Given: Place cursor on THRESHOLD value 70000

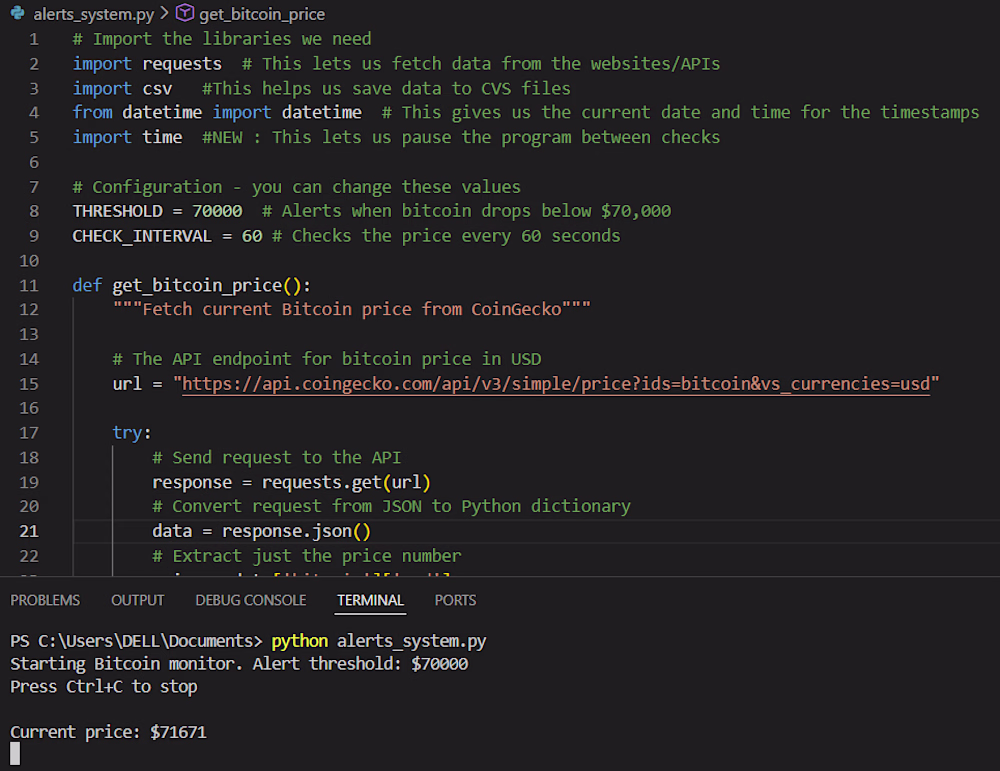Looking at the screenshot, I should tap(217, 211).
